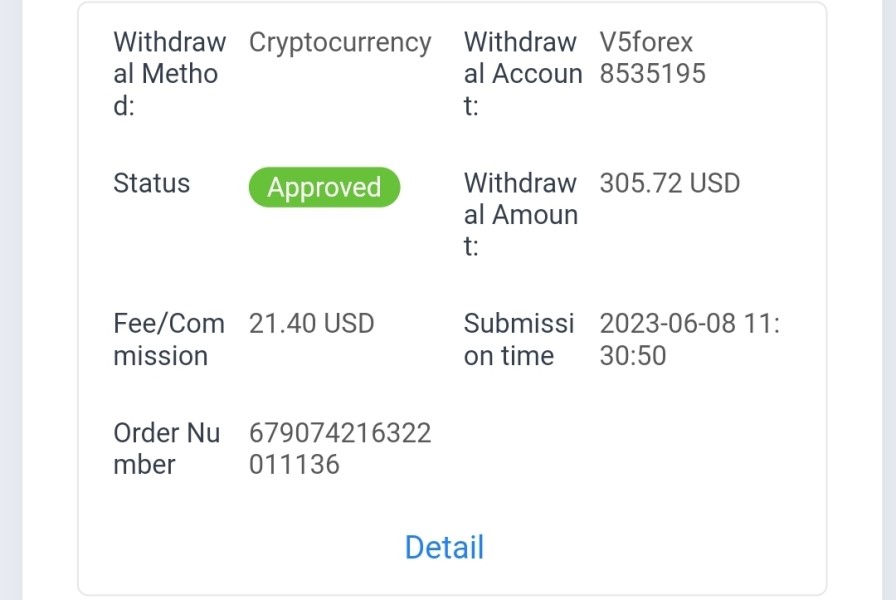Select the V5forex account name text
Viewport: 896px width, 600px height.
[x=646, y=43]
